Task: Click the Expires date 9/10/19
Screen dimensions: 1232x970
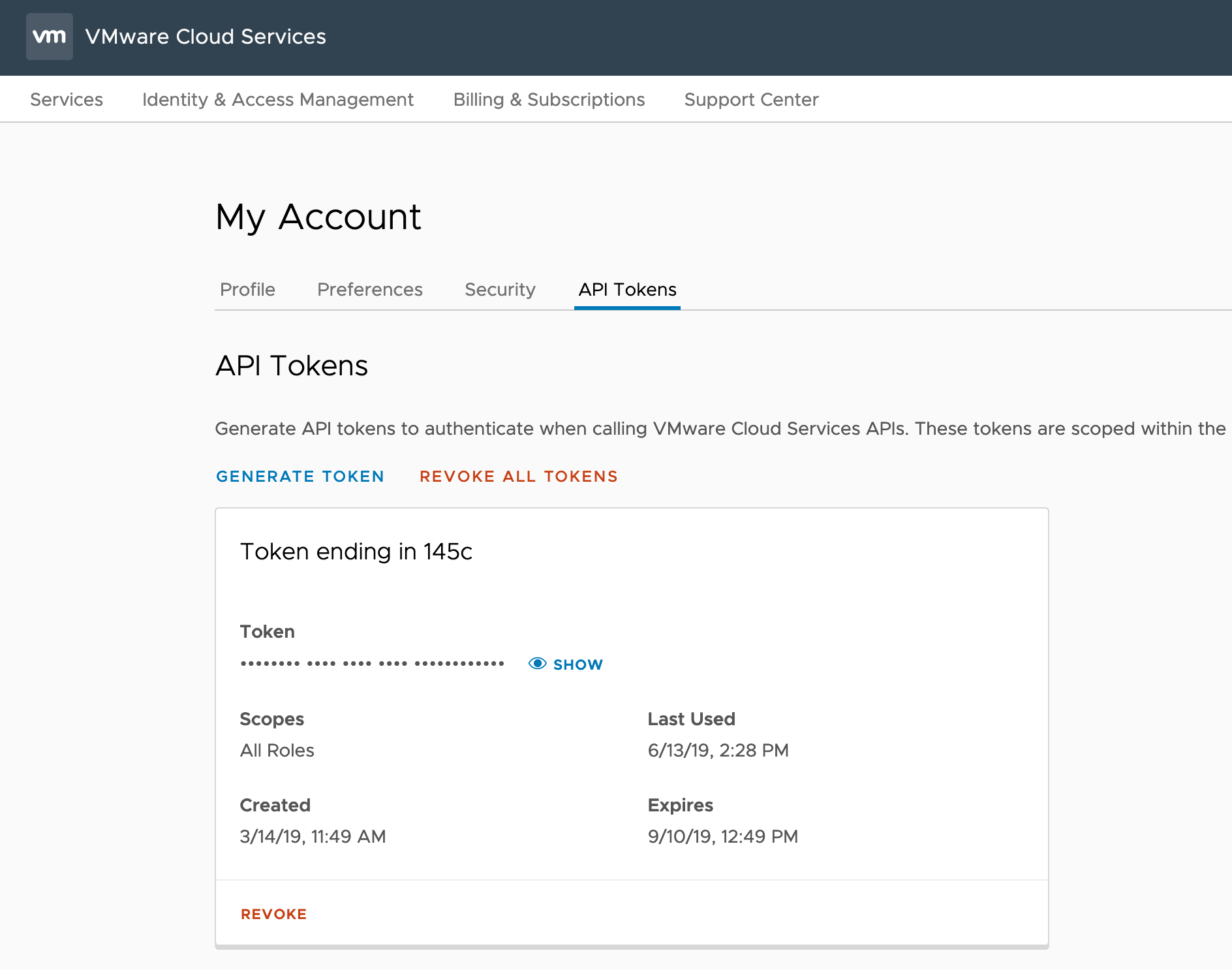Action: coord(723,836)
